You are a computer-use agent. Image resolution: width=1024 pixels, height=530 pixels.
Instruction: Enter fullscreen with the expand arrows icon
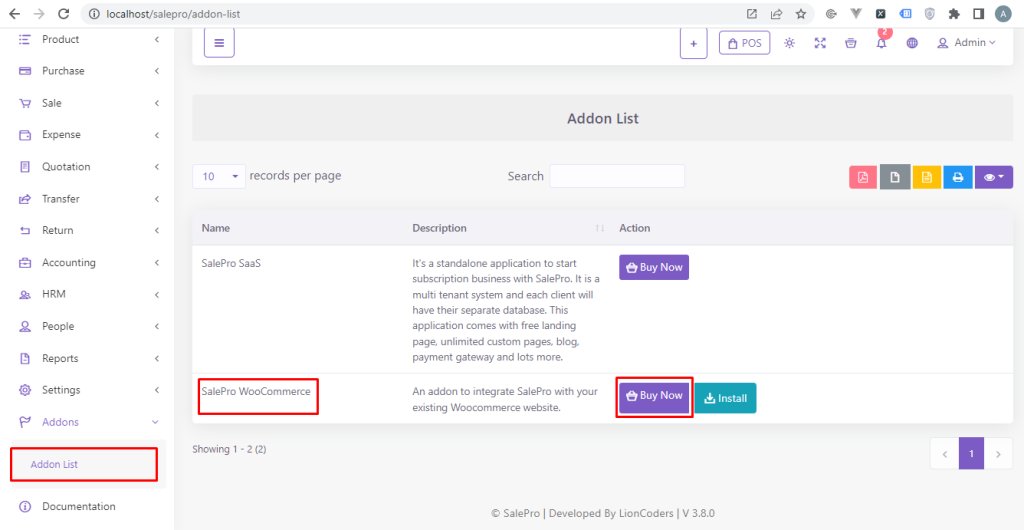[820, 43]
